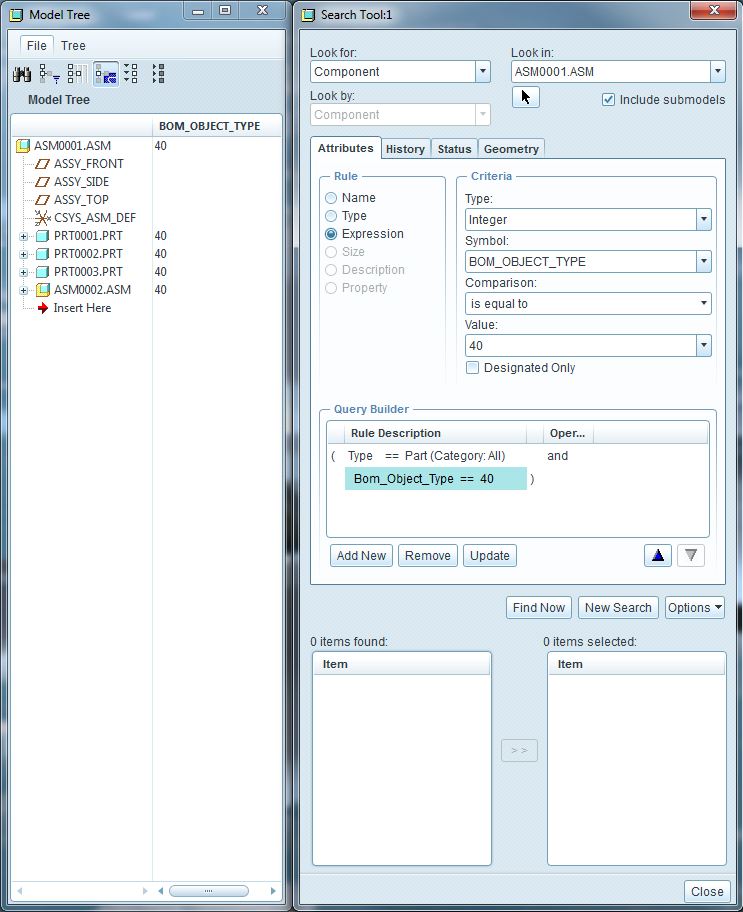The image size is (743, 912).
Task: Click the Search Tool window title icon
Action: coord(308,15)
